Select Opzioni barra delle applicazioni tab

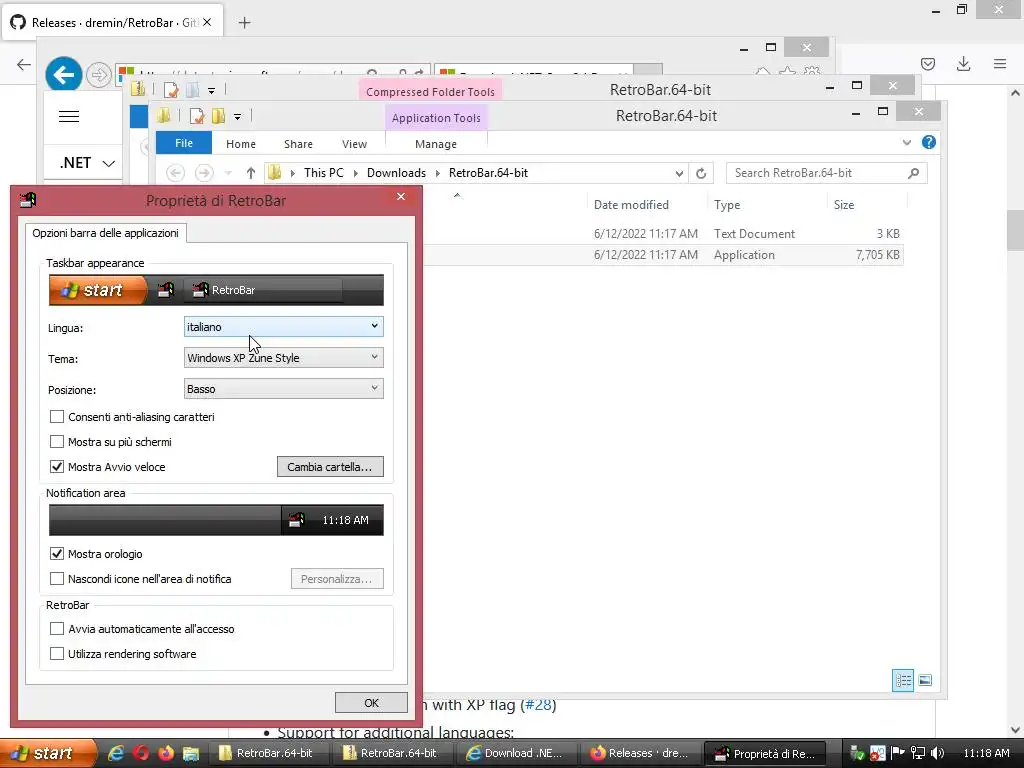click(106, 233)
